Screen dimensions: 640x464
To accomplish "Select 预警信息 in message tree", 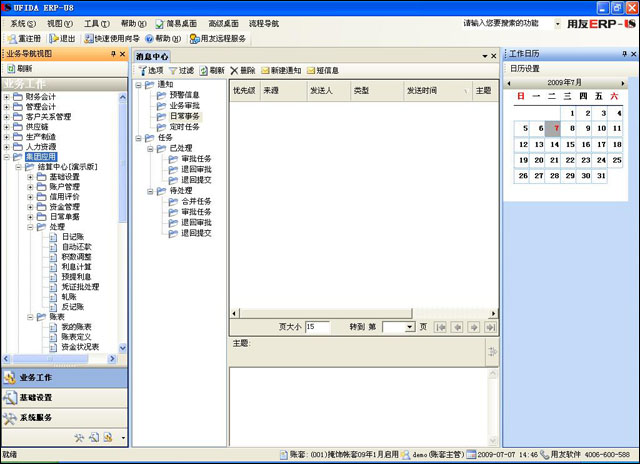I will point(184,95).
